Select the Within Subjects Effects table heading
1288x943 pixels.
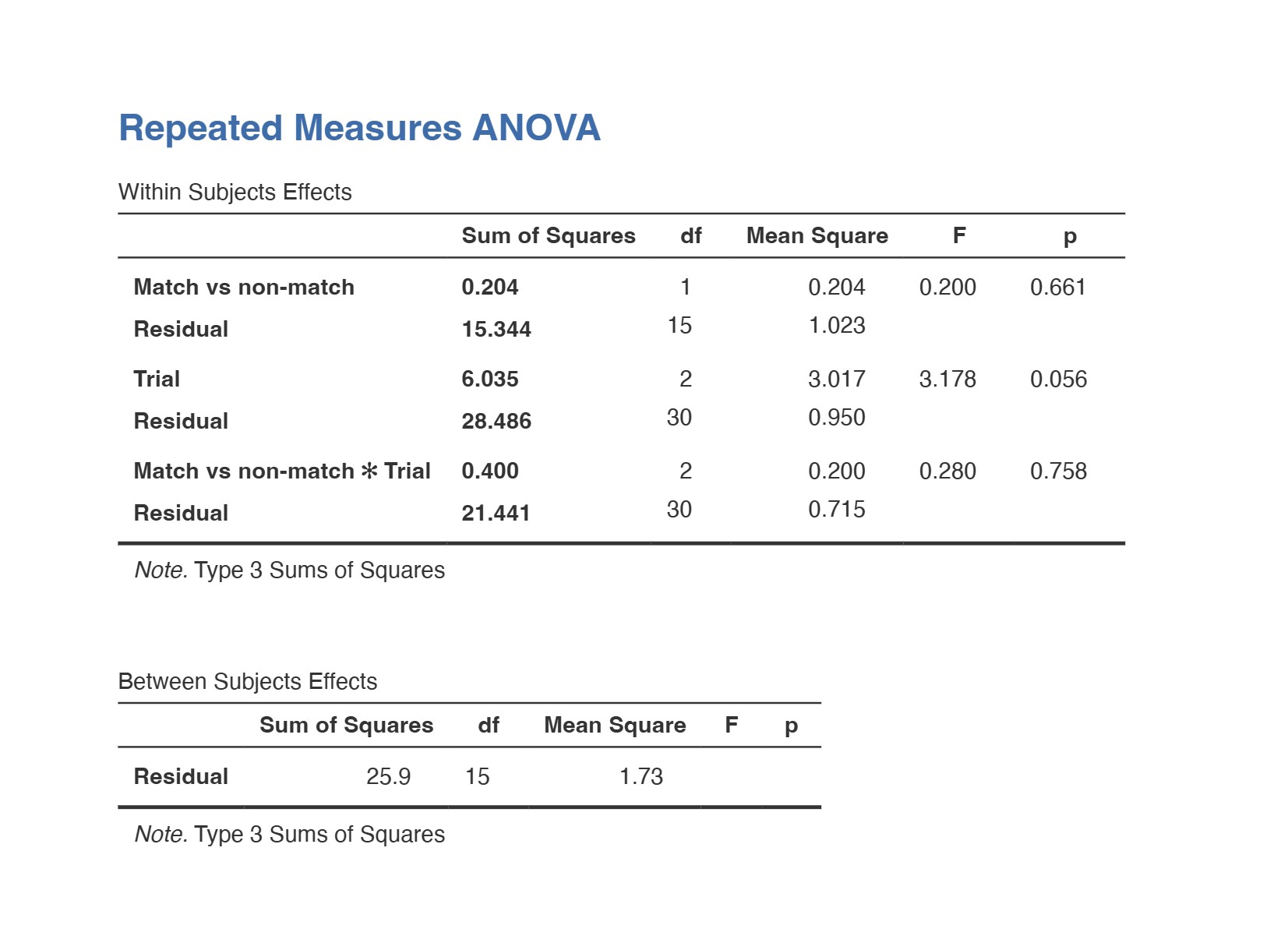(x=235, y=192)
